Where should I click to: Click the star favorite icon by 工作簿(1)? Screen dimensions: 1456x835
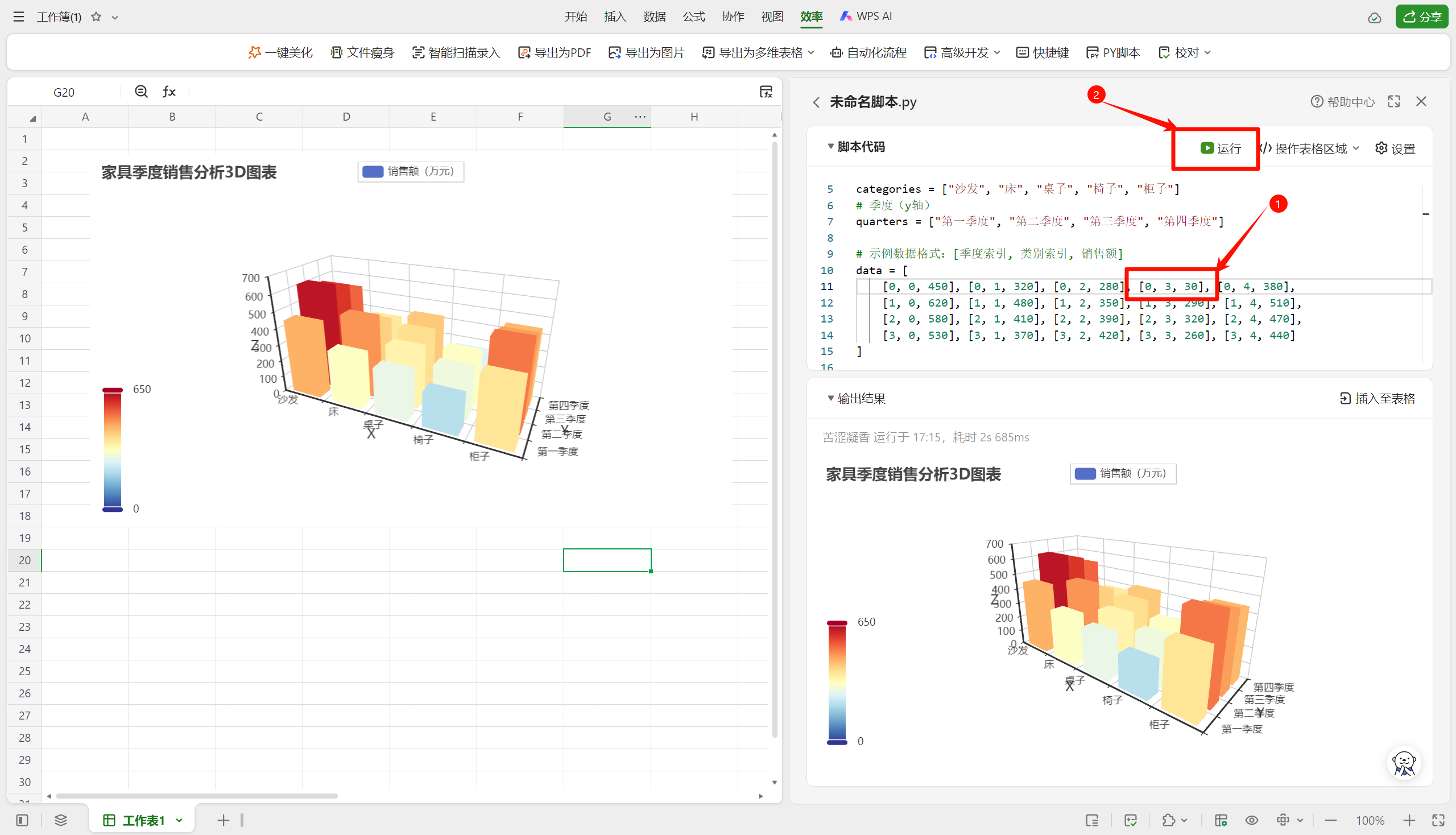[96, 16]
